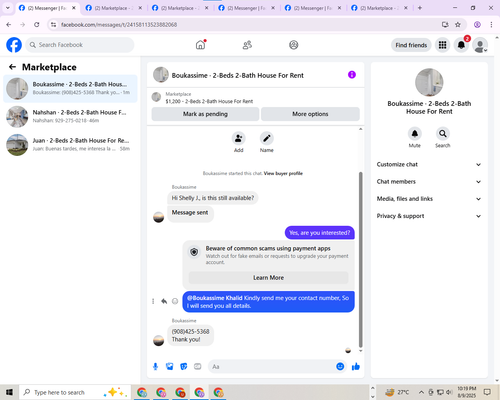Expand Chat members section
Viewport: 500px width, 400px height.
(429, 182)
